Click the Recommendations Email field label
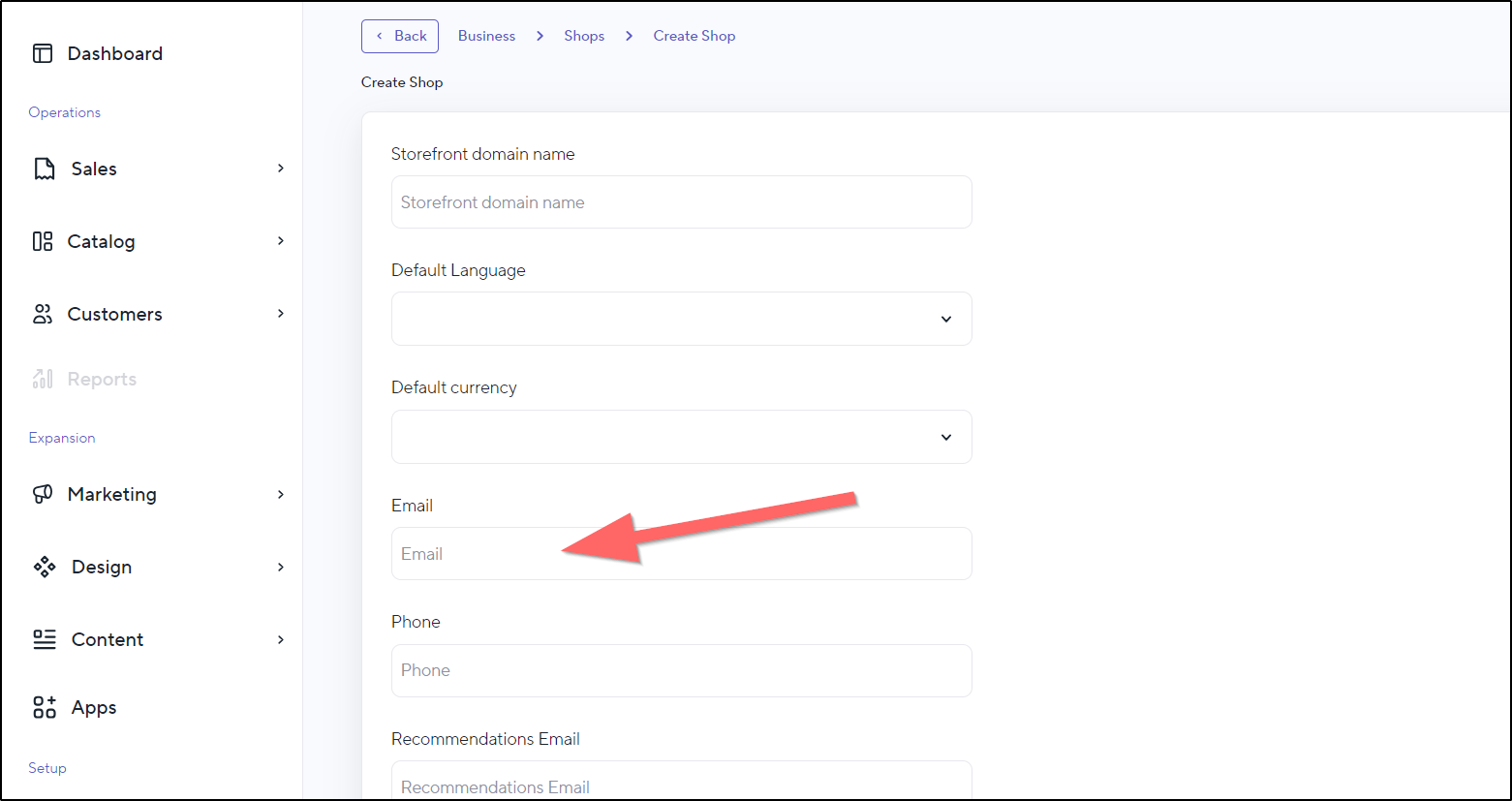1512x801 pixels. (485, 739)
